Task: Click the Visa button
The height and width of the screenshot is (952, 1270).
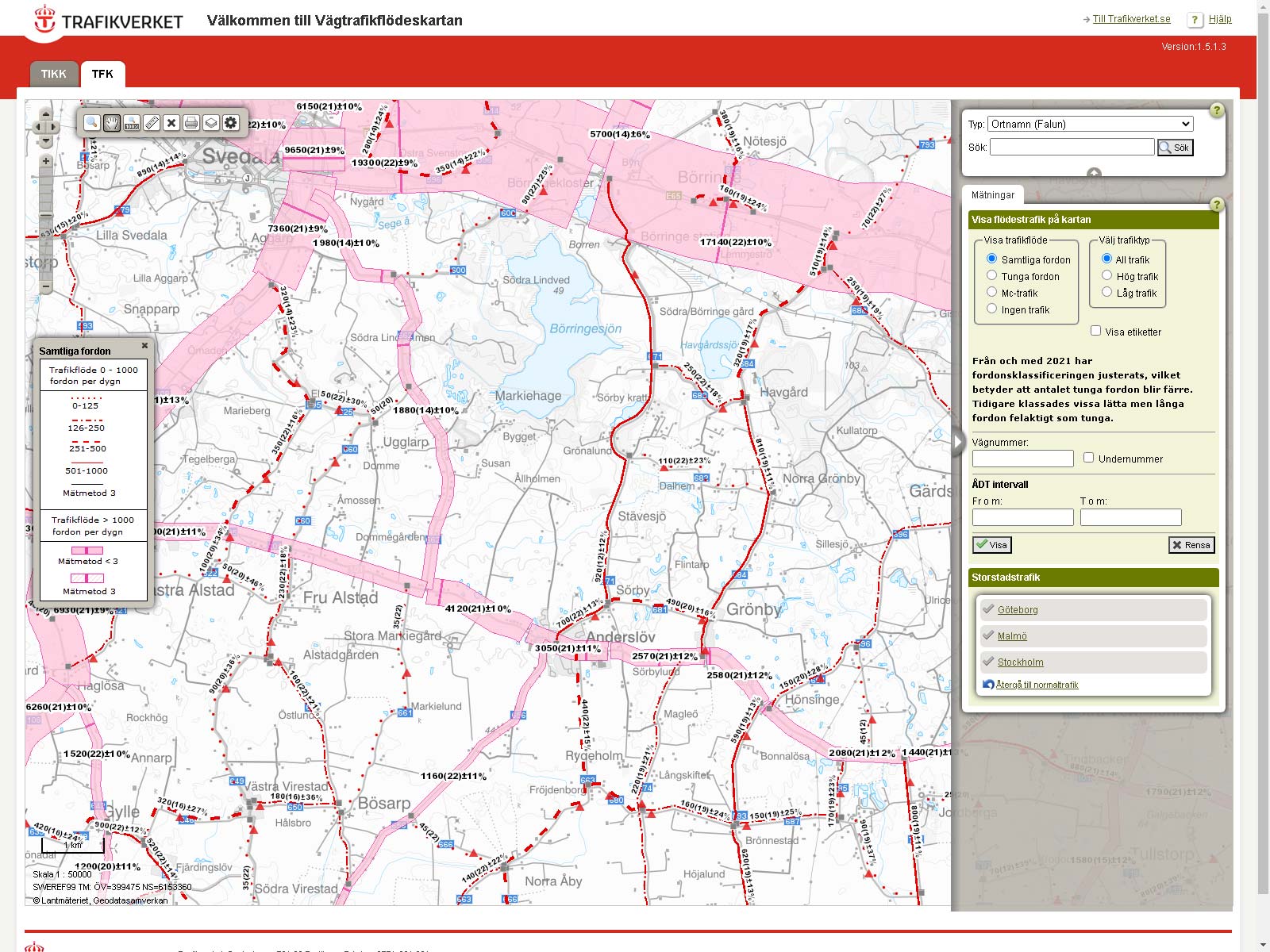Action: click(991, 545)
